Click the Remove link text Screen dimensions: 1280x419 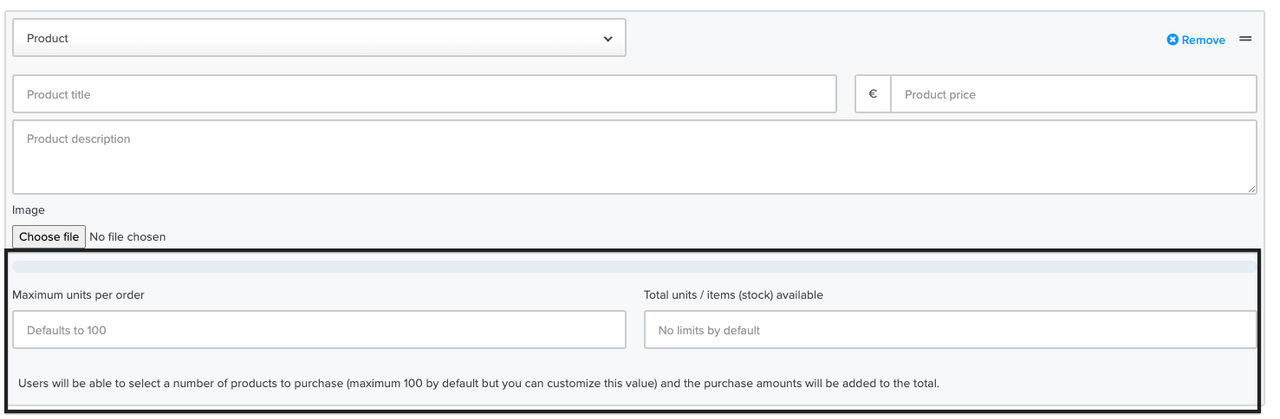click(x=1203, y=40)
